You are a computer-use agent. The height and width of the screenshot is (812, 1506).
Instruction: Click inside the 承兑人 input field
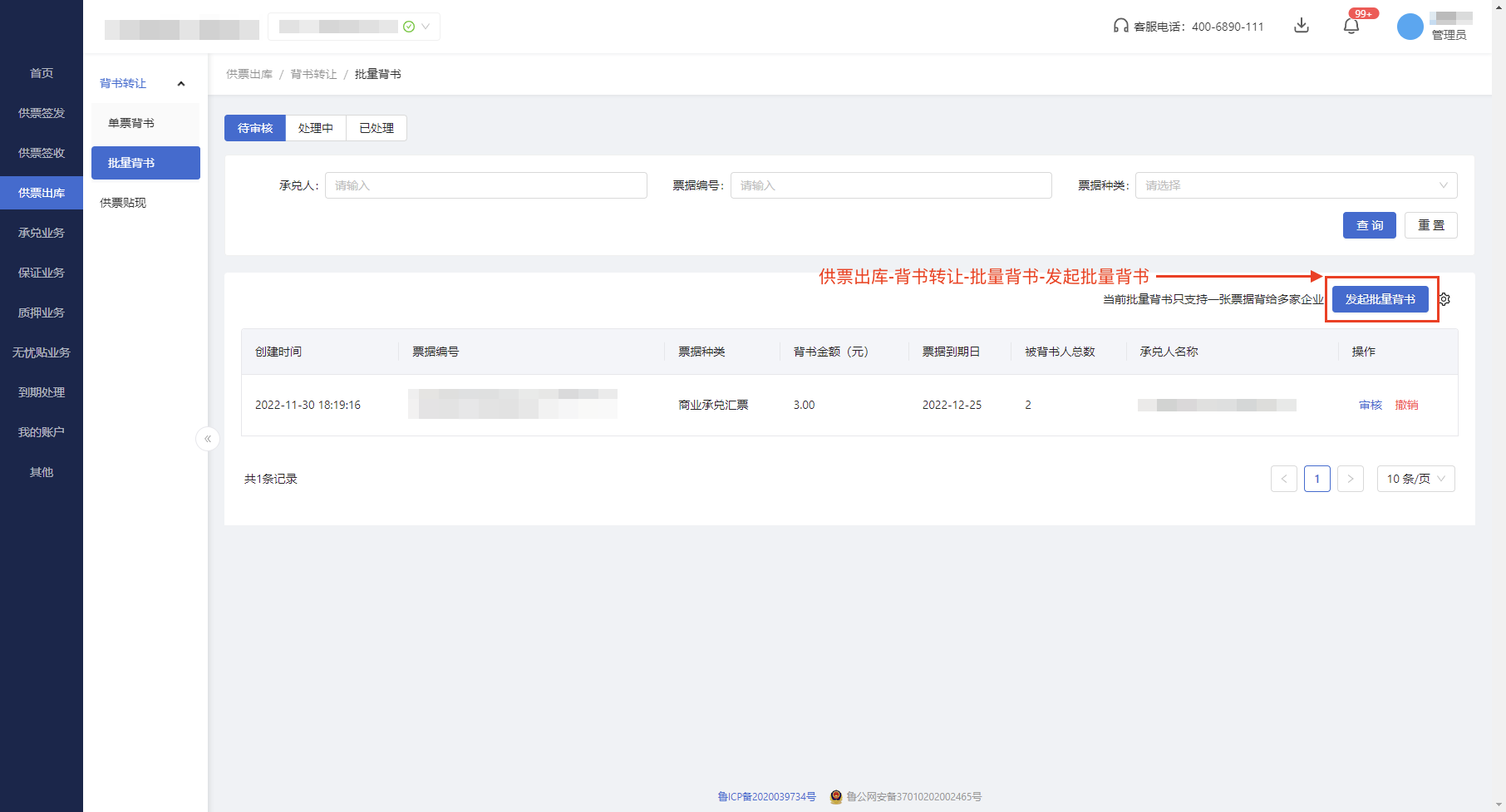486,185
